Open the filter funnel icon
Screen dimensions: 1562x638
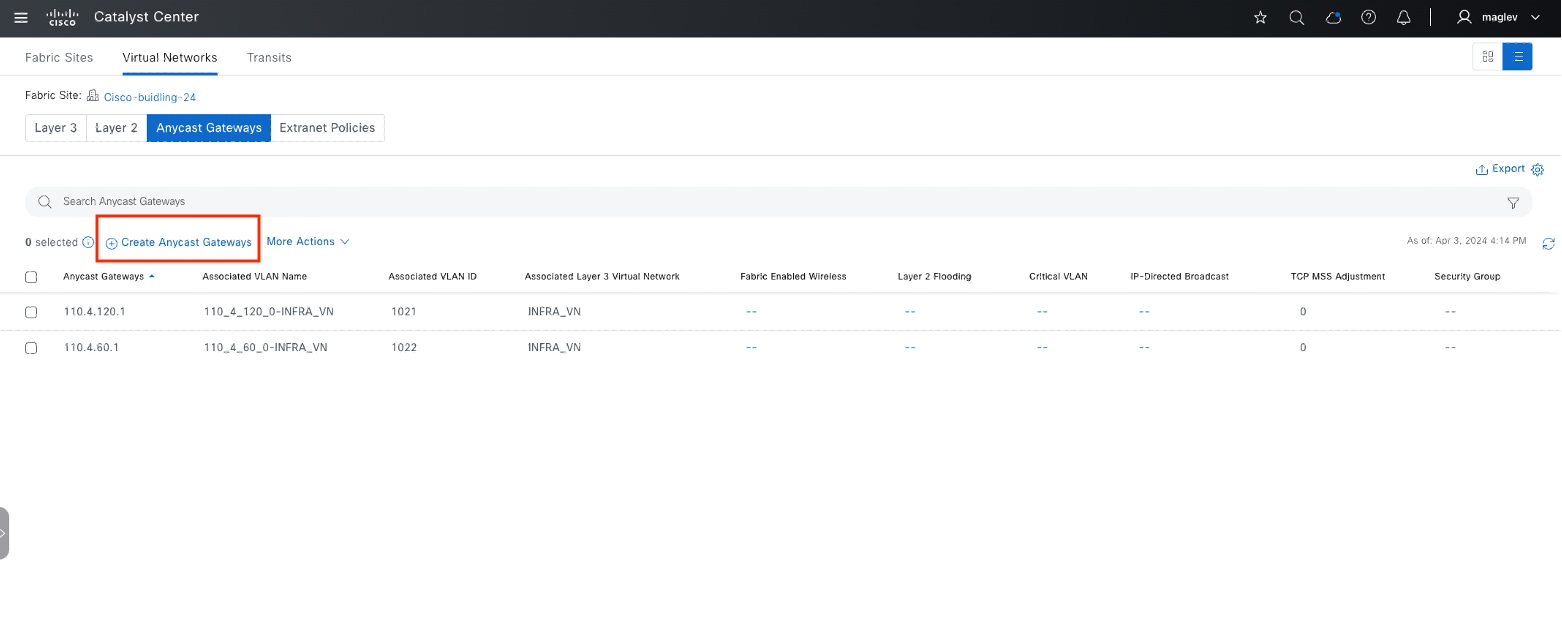tap(1513, 202)
